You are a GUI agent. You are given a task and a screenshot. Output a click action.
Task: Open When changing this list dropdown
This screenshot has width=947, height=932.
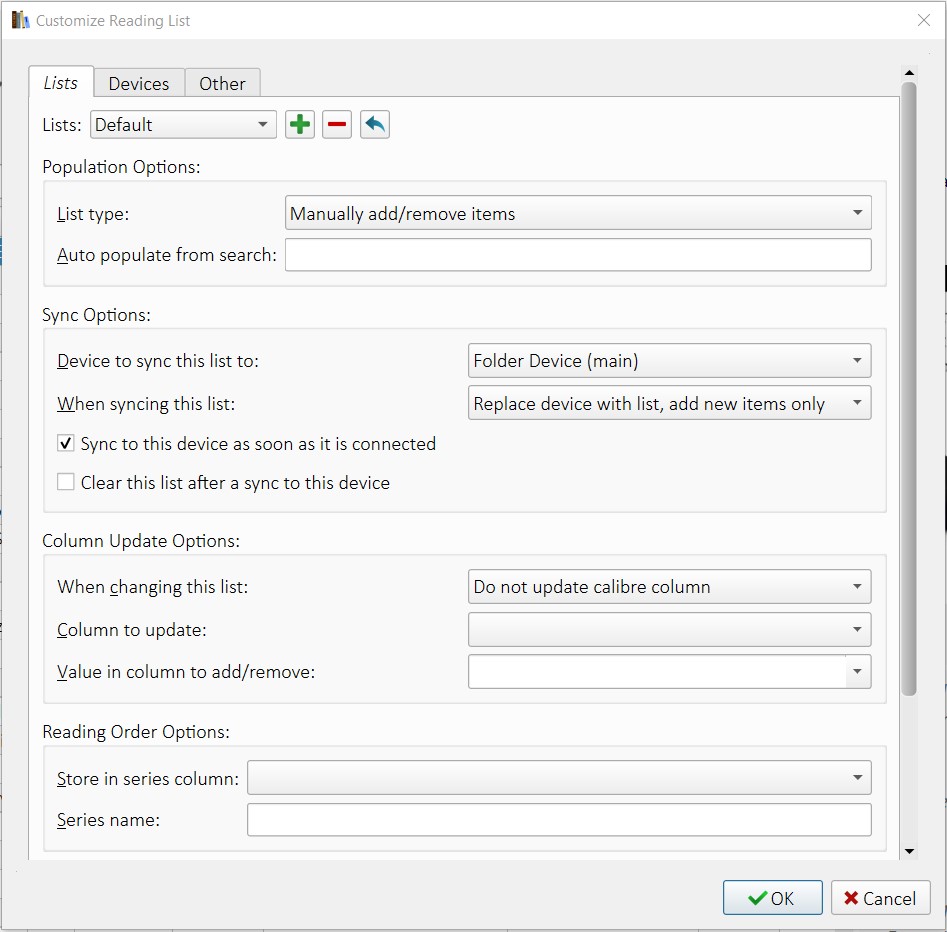pyautogui.click(x=669, y=587)
